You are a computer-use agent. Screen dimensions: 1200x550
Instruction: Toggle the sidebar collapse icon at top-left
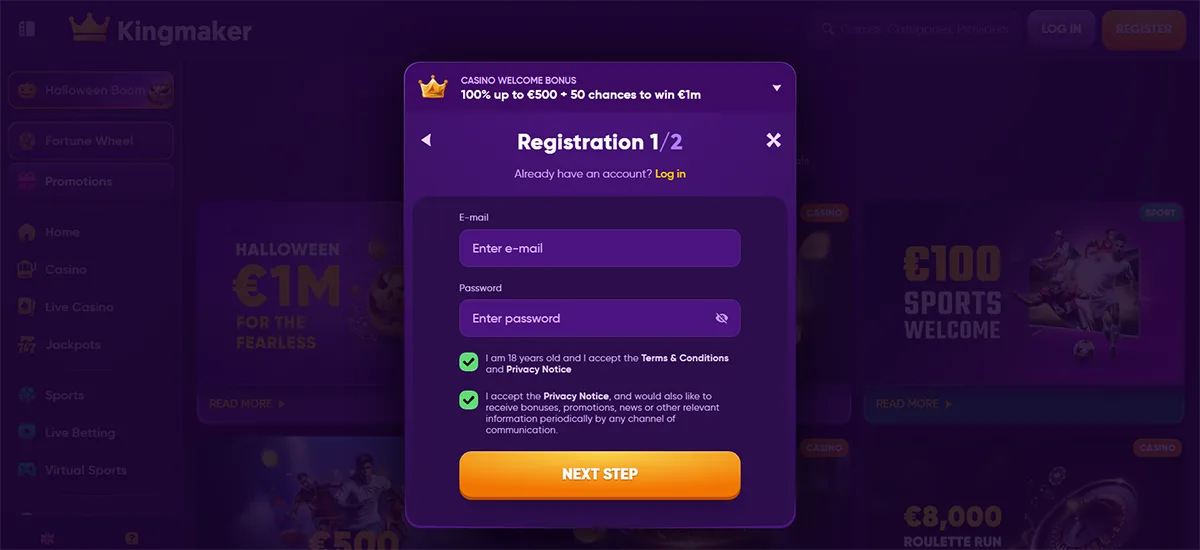27,29
